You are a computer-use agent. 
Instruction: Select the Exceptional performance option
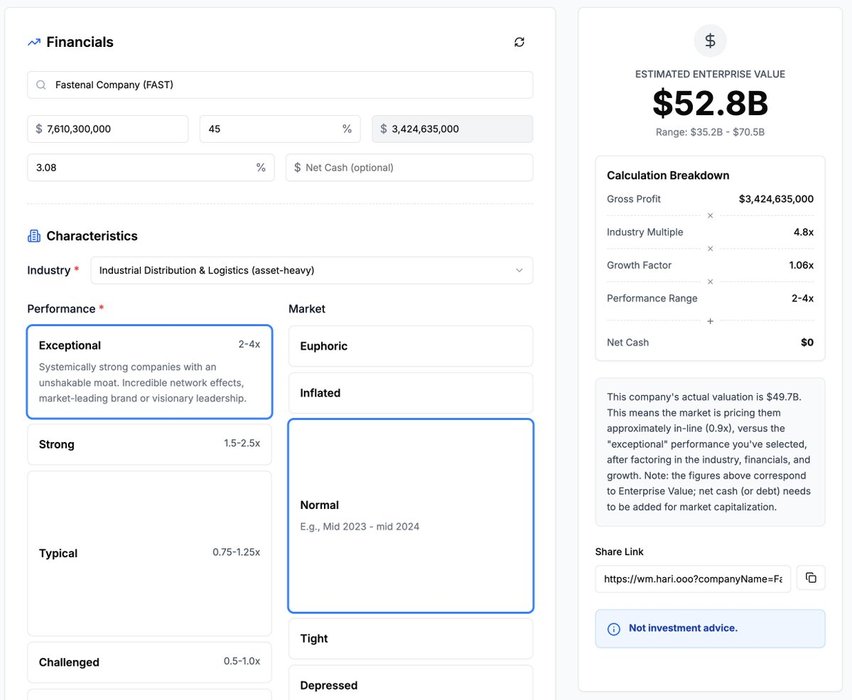click(x=149, y=372)
